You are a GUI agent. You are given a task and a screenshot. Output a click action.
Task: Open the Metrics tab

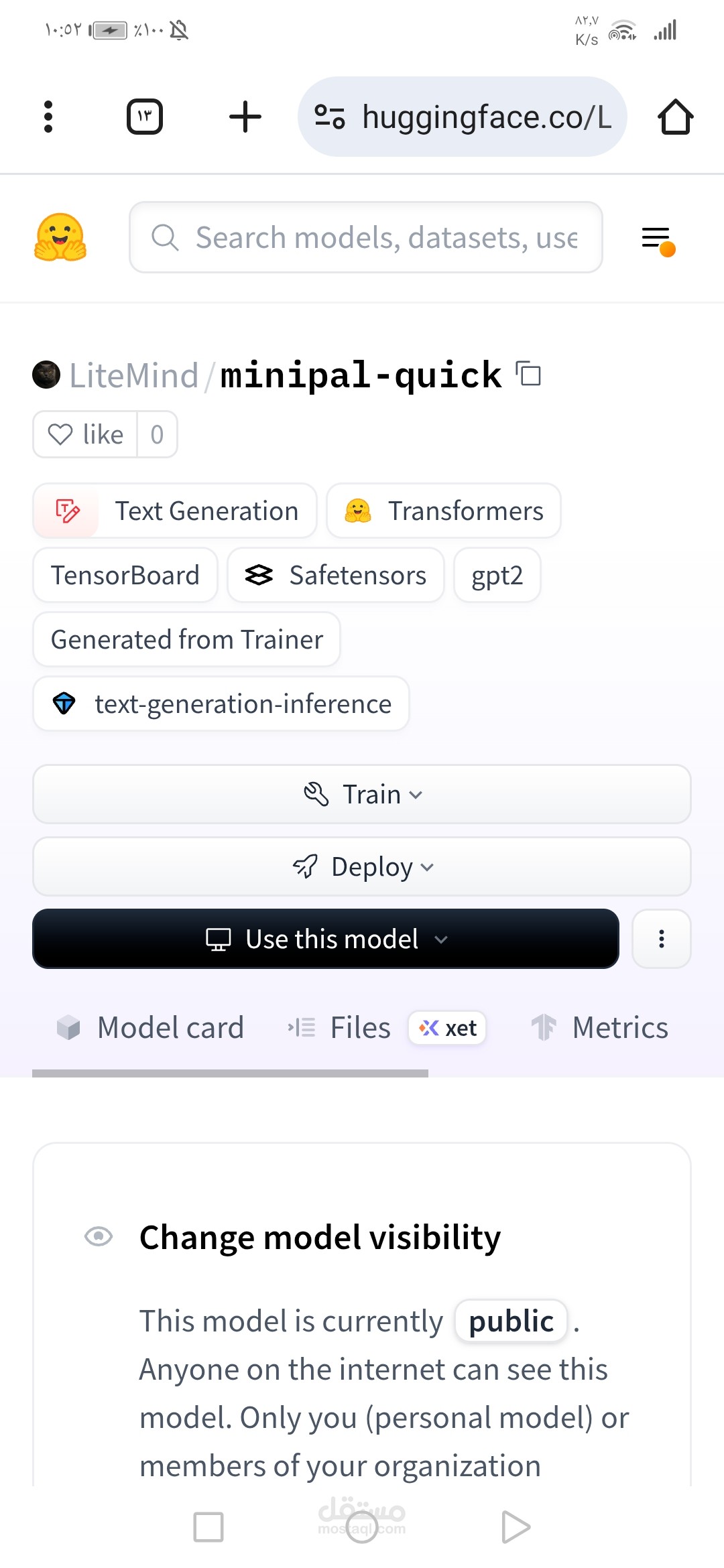601,1027
